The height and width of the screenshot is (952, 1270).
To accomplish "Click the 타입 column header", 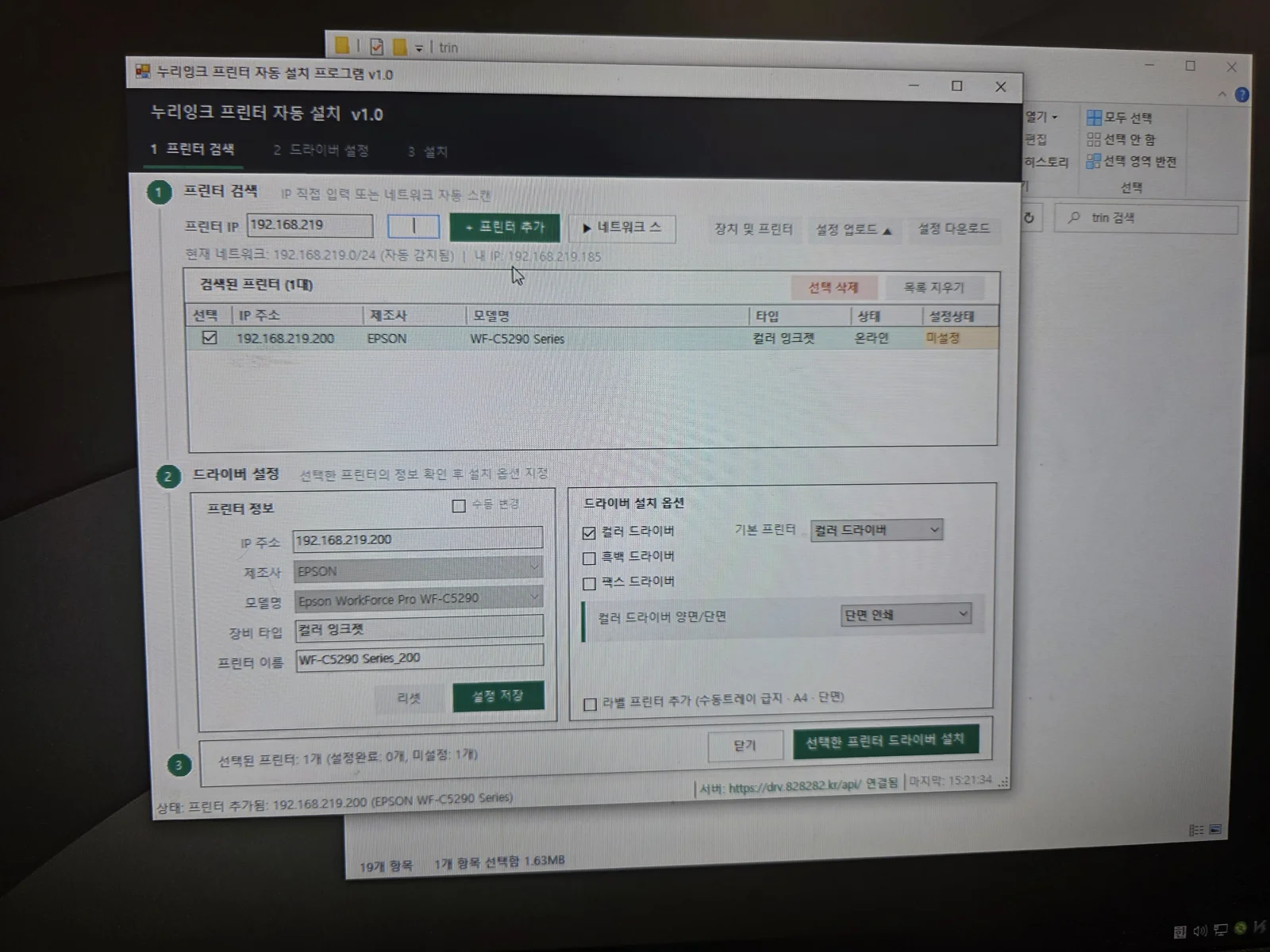I will click(800, 316).
